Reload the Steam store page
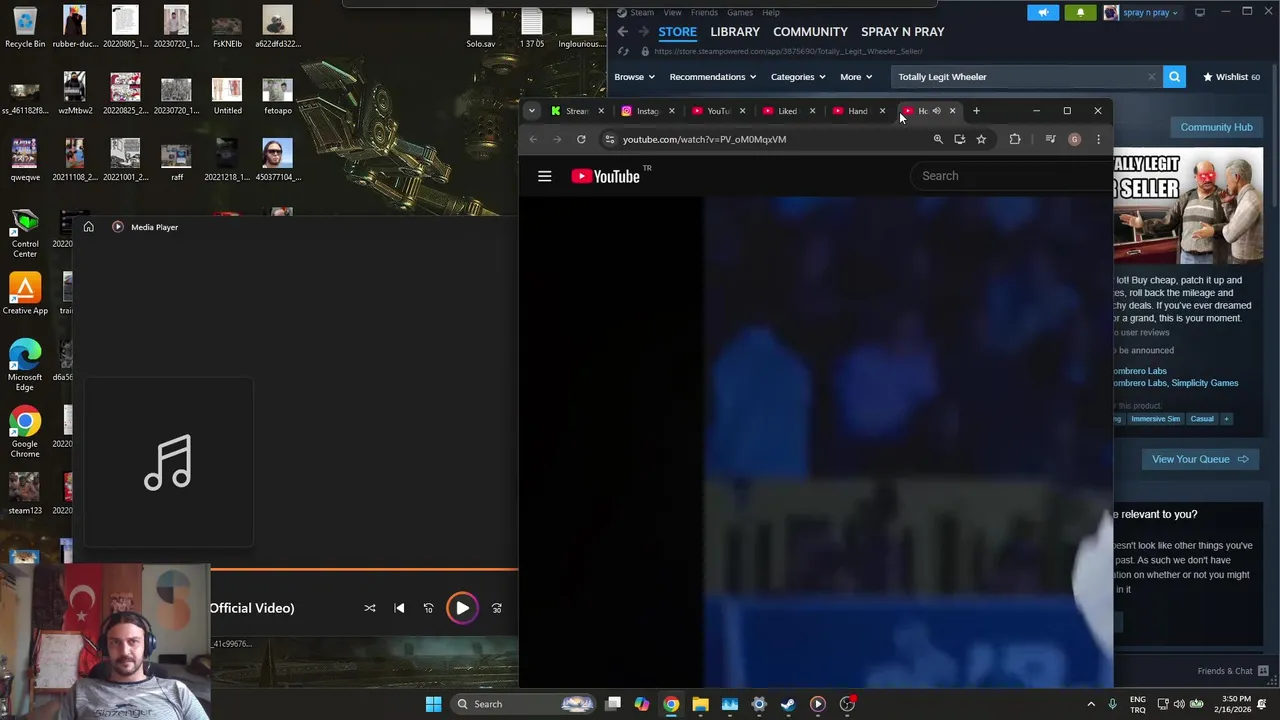Viewport: 1280px width, 720px height. 623,51
